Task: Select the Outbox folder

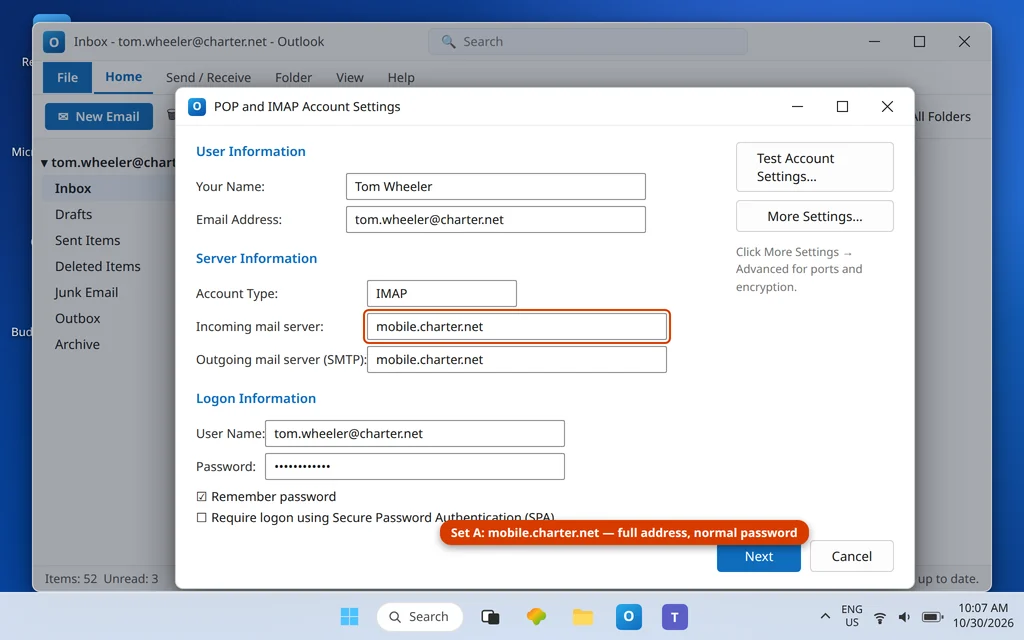Action: coord(108,319)
